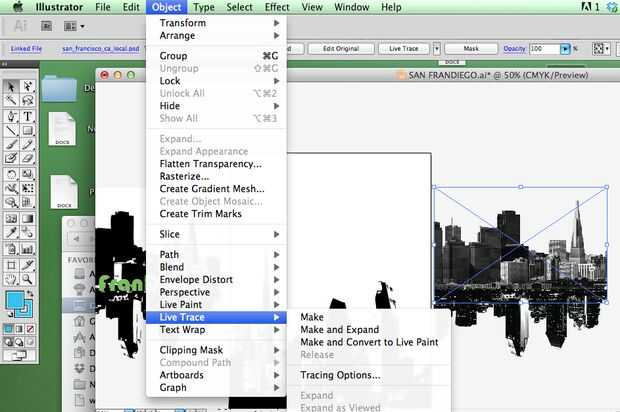The image size is (620, 412).
Task: Select the Pen tool
Action: coord(11,116)
